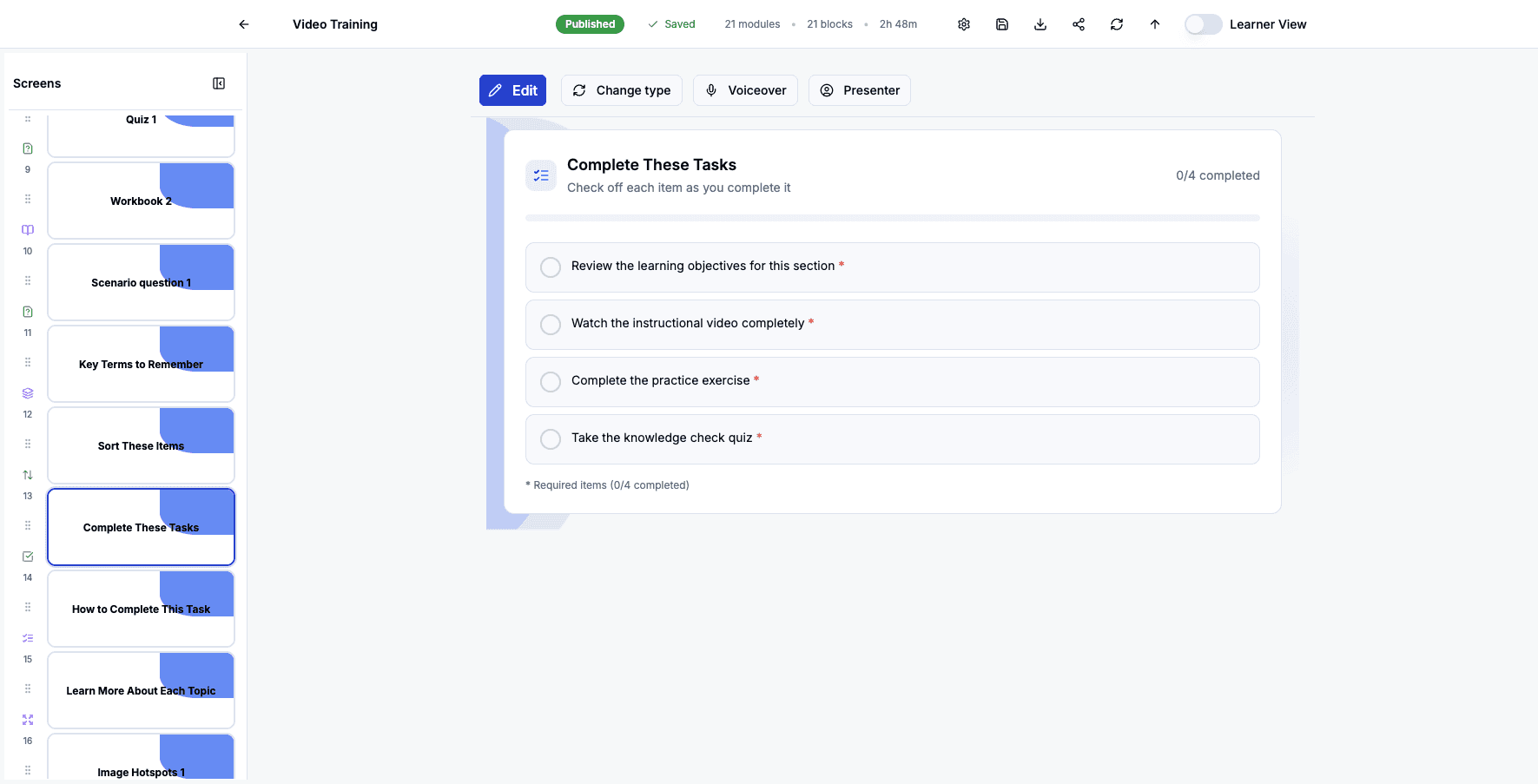Click the Video Training course title
Screen dimensions: 1538x784
[x=335, y=24]
